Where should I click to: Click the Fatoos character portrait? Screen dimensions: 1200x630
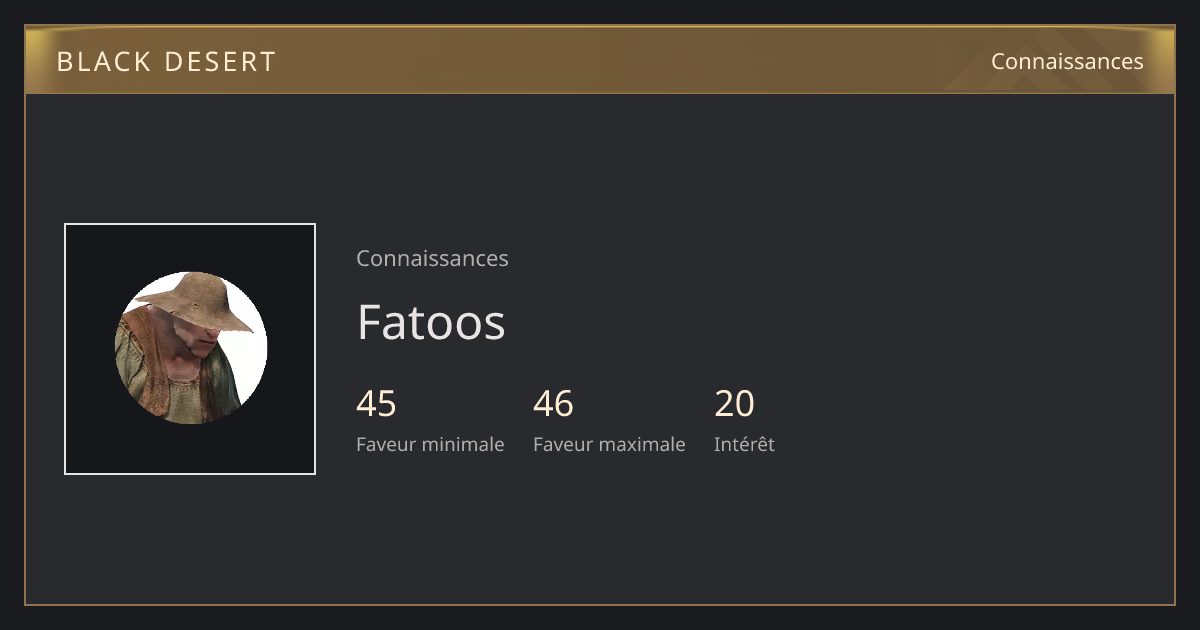tap(190, 348)
